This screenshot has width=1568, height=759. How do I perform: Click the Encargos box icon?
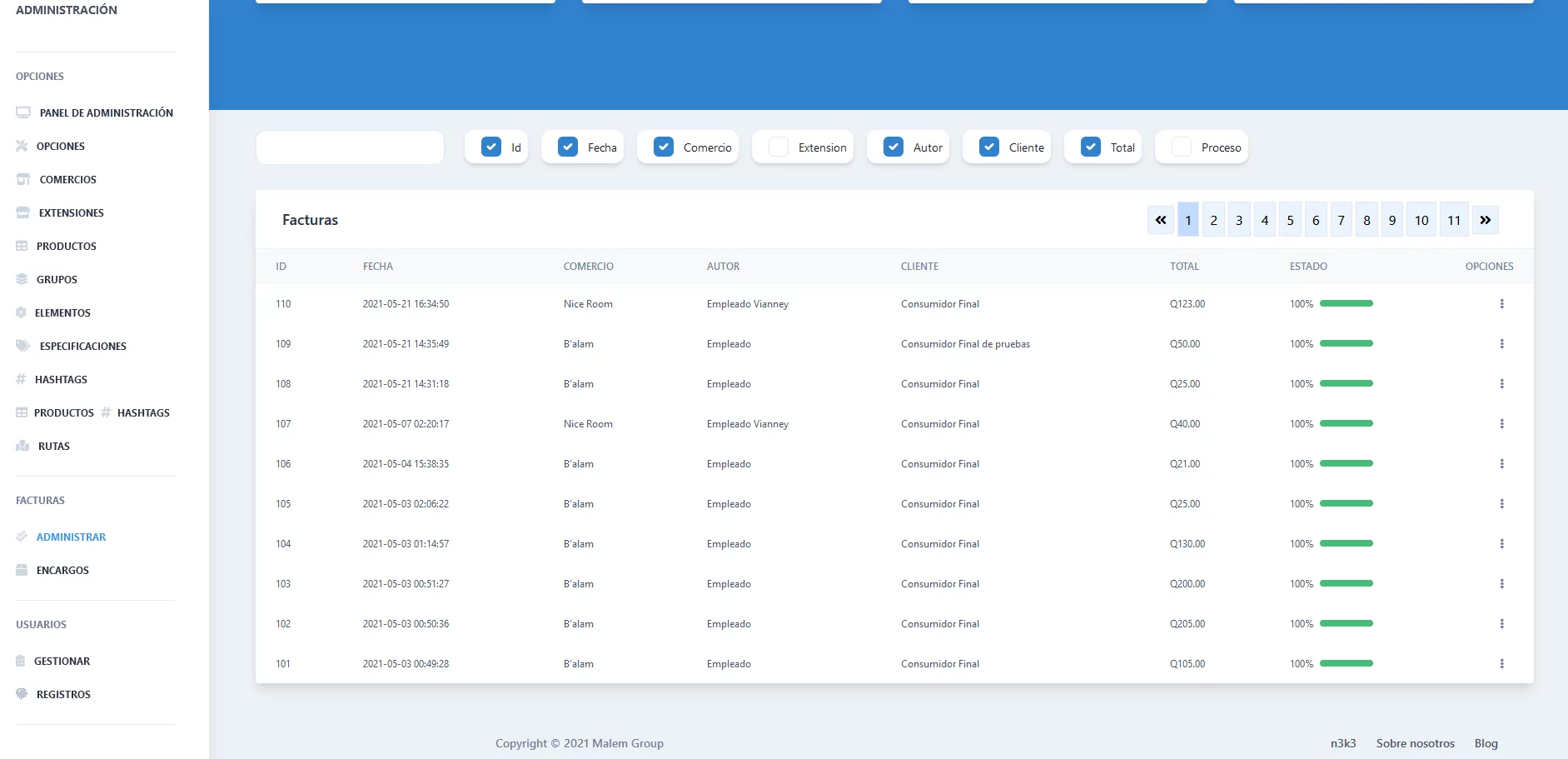[22, 570]
